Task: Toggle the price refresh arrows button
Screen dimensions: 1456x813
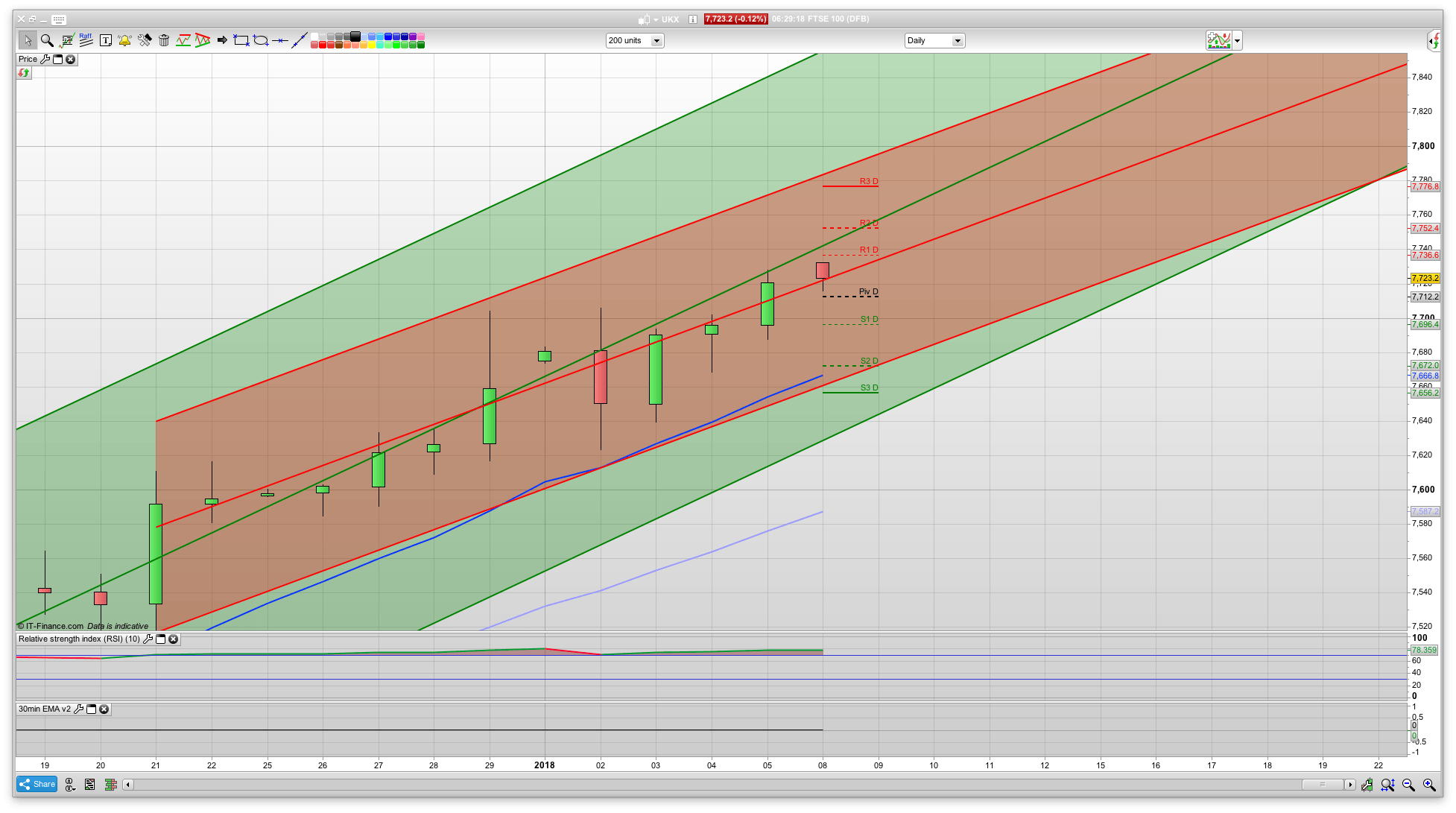Action: [24, 73]
